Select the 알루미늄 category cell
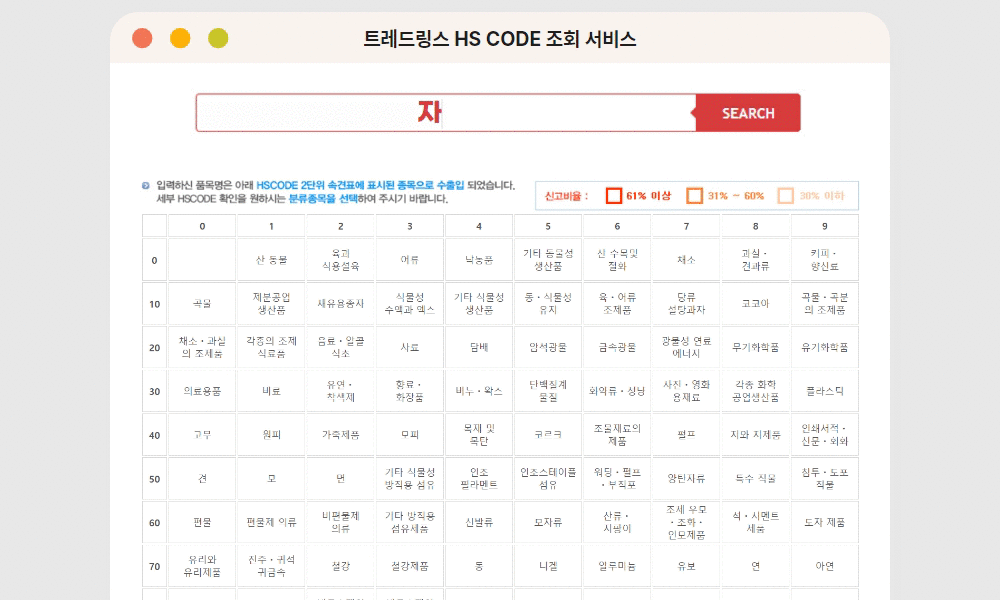The image size is (1000, 600). [x=617, y=566]
